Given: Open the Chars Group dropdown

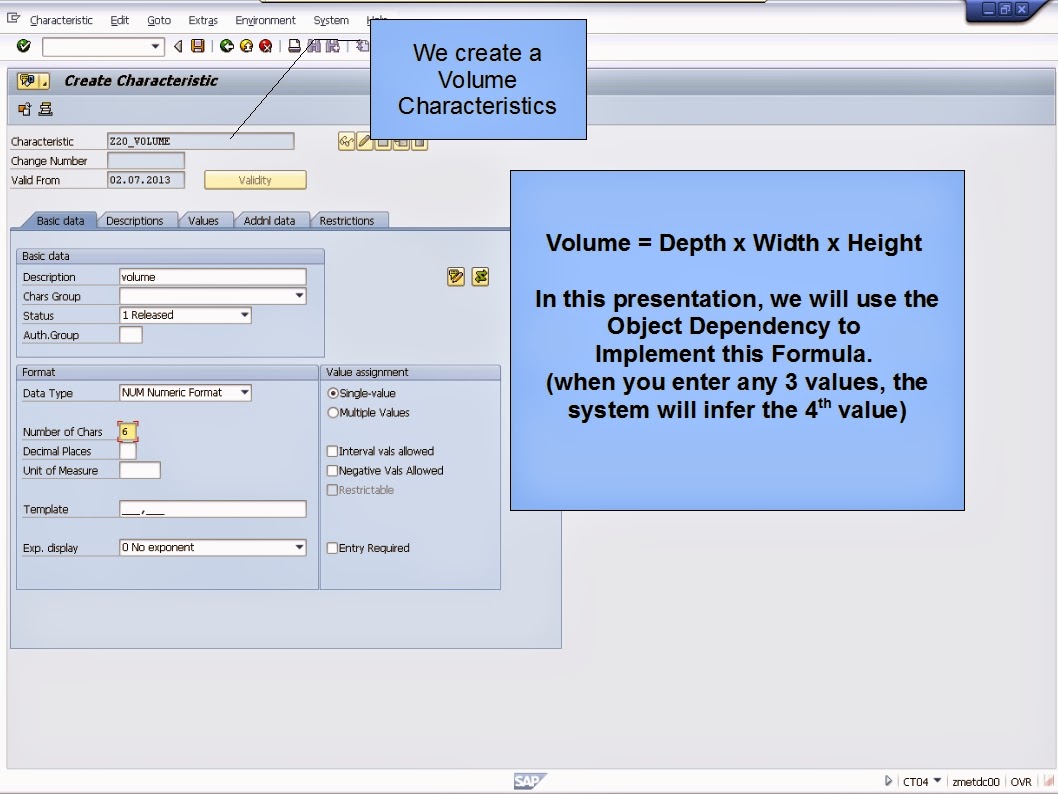Looking at the screenshot, I should click(x=299, y=295).
